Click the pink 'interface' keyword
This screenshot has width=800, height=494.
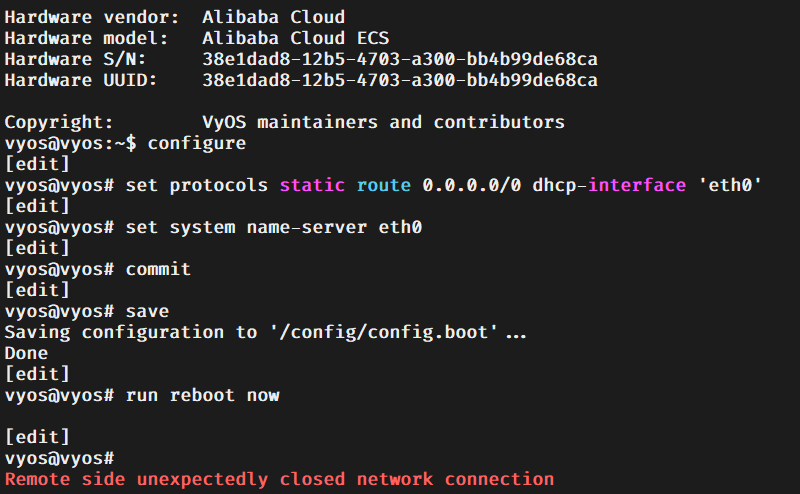point(637,185)
